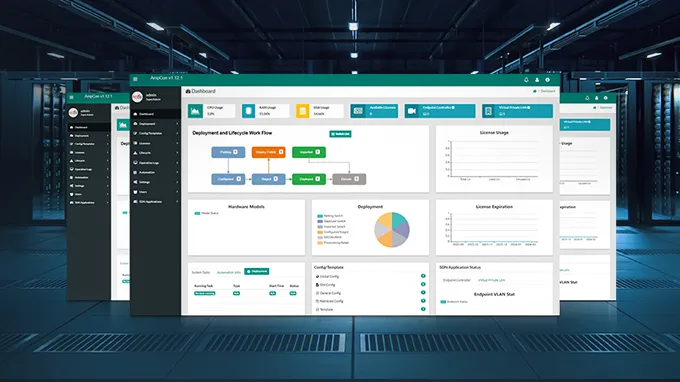The image size is (680, 382).
Task: Expand the Settings sidebar menu
Action: click(155, 182)
